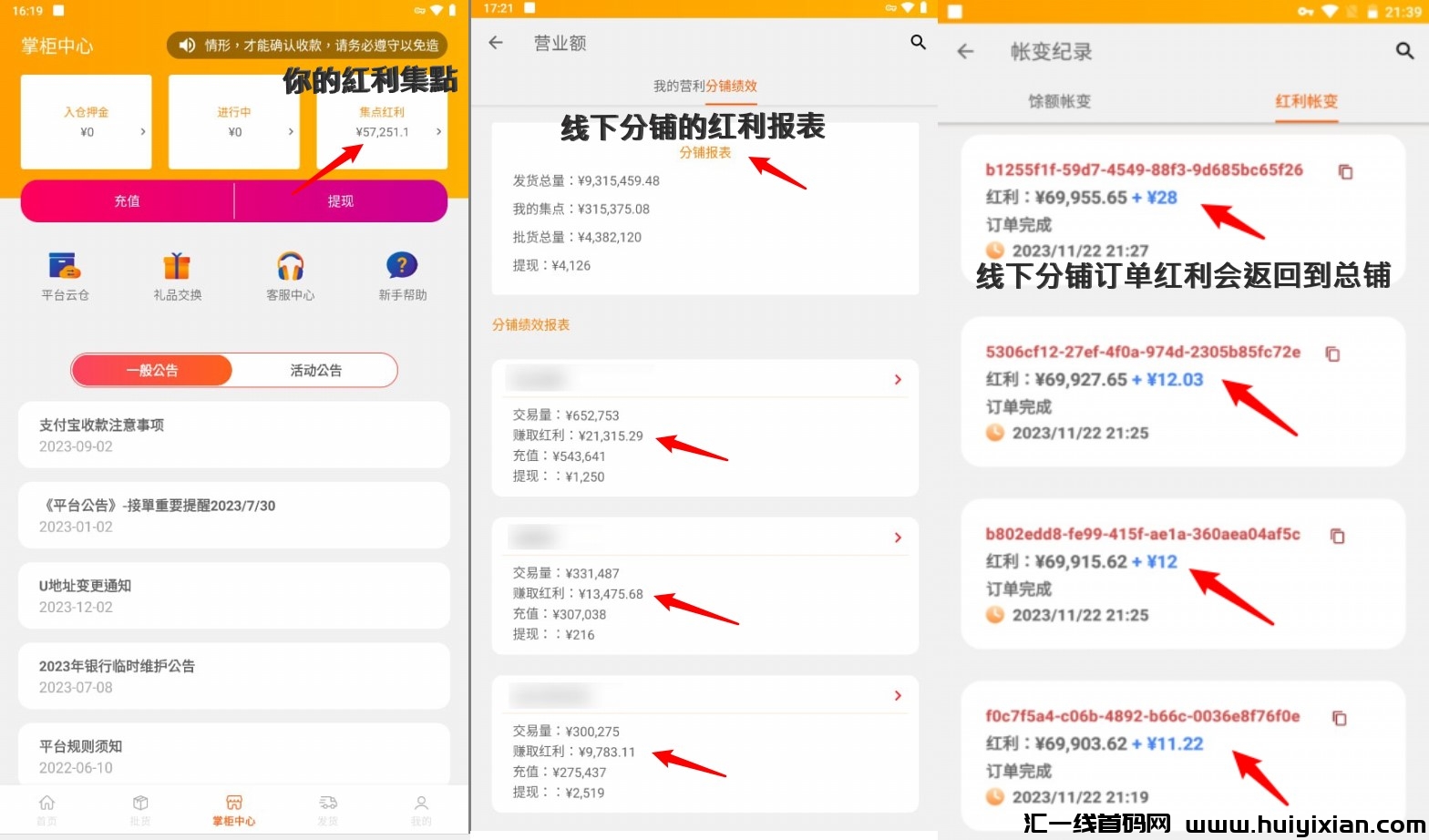Screen dimensions: 1429x840
Task: Expand the 集点红利 bonus card
Action: (382, 122)
